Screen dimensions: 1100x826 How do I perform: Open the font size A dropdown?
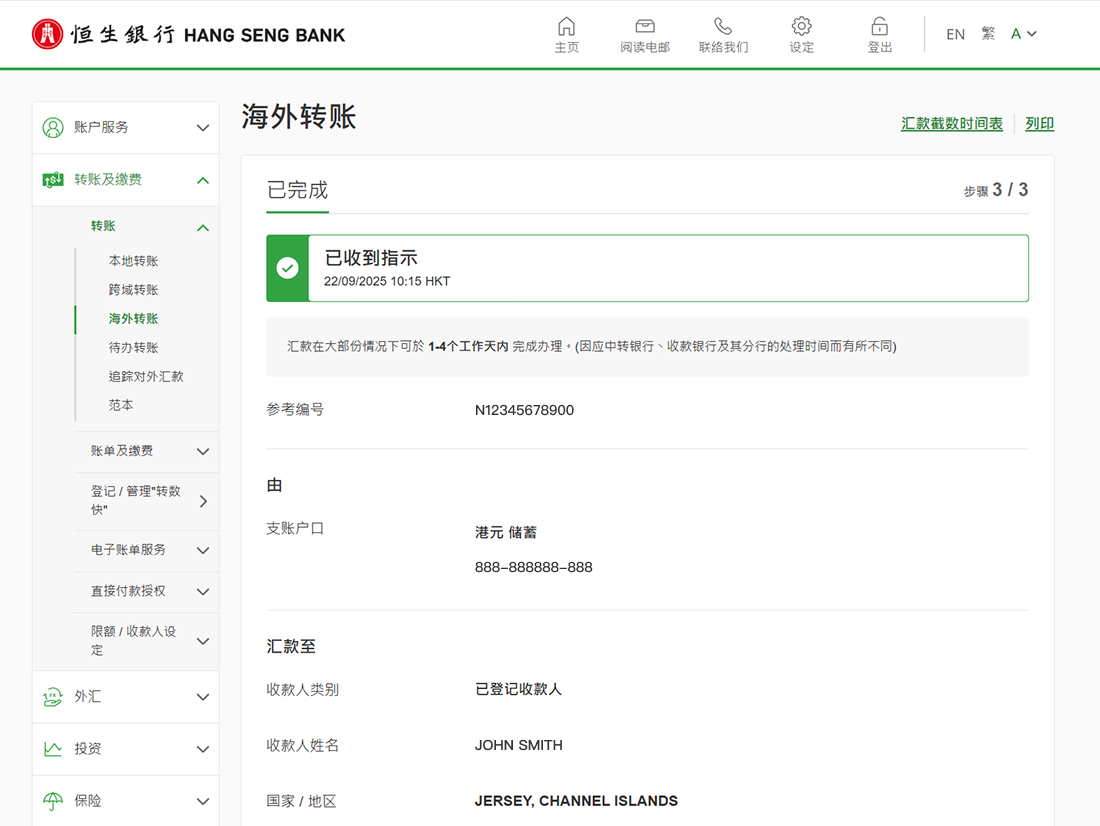(1022, 33)
